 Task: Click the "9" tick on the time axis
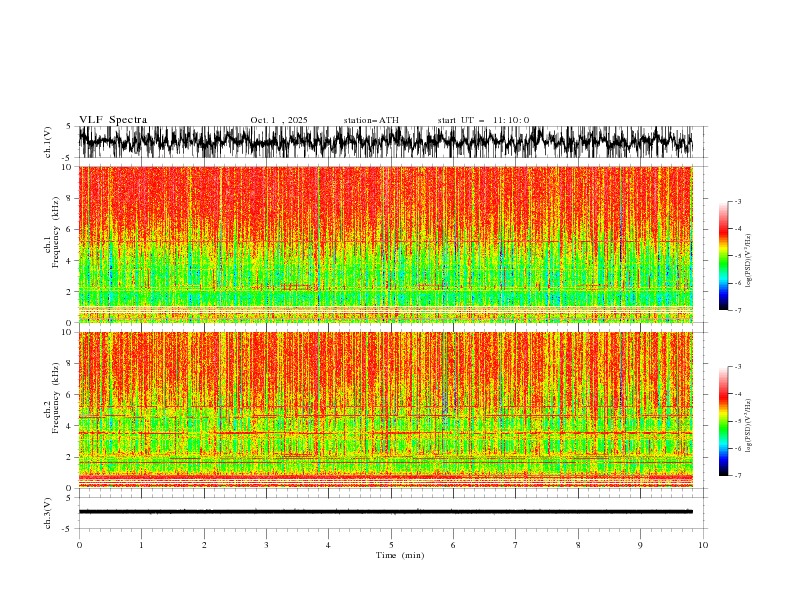coord(640,545)
